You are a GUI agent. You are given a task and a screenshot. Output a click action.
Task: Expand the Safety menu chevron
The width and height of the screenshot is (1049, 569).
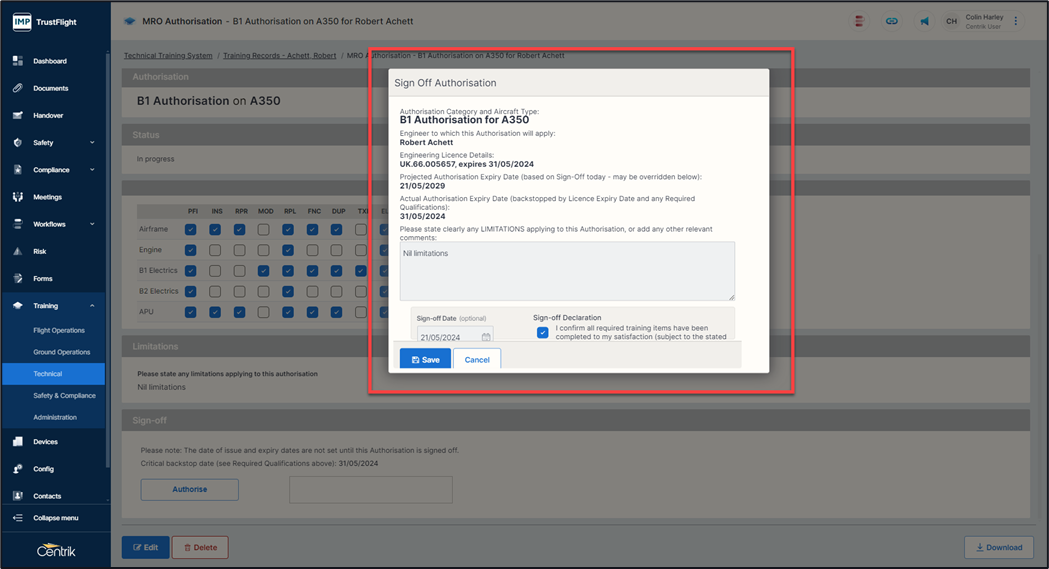92,142
